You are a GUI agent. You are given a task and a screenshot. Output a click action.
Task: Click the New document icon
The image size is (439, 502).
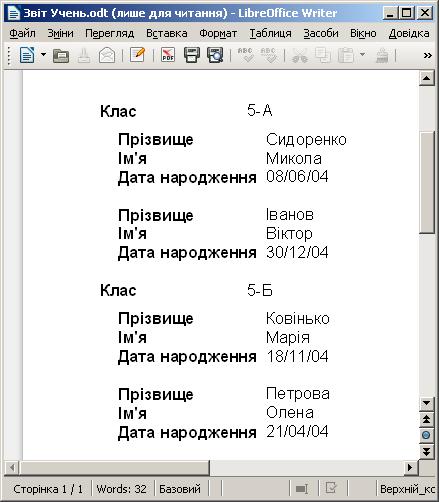[27, 55]
